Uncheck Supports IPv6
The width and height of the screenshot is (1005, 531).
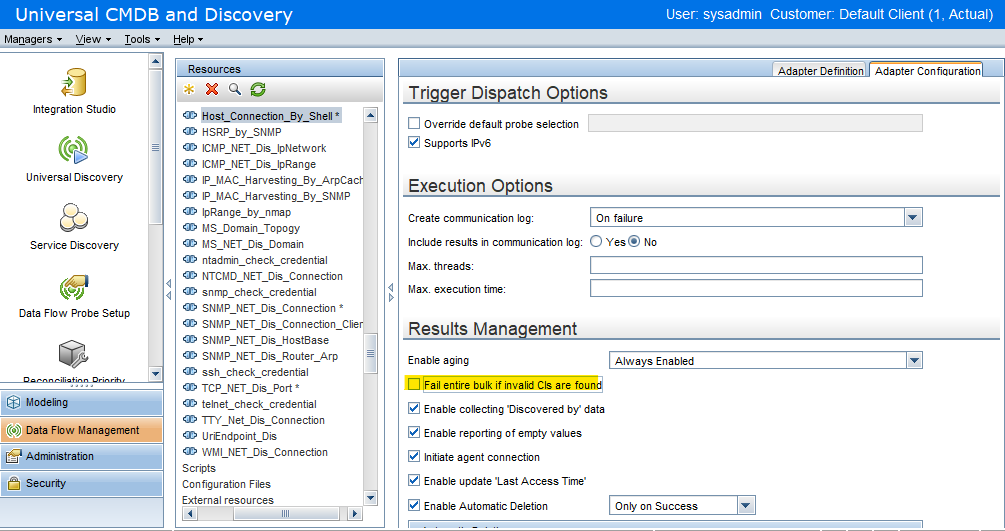414,142
